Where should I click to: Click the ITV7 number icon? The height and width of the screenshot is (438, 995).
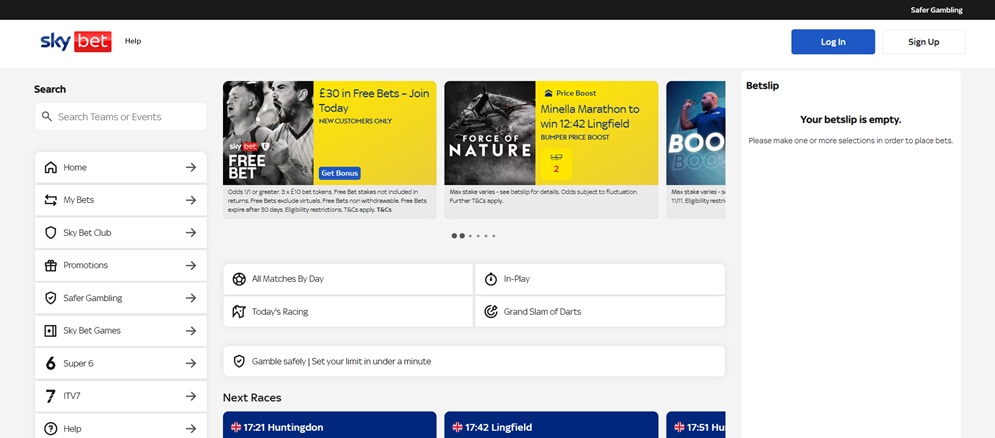(51, 396)
